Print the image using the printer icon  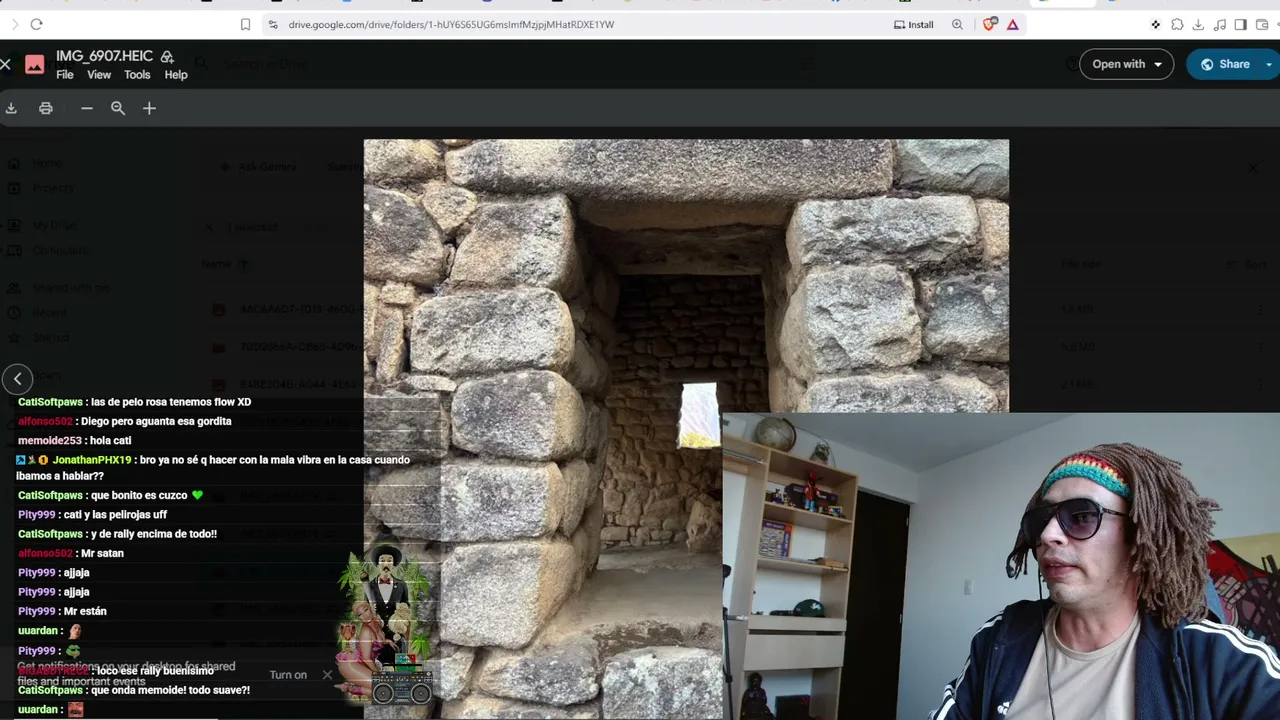pyautogui.click(x=46, y=108)
